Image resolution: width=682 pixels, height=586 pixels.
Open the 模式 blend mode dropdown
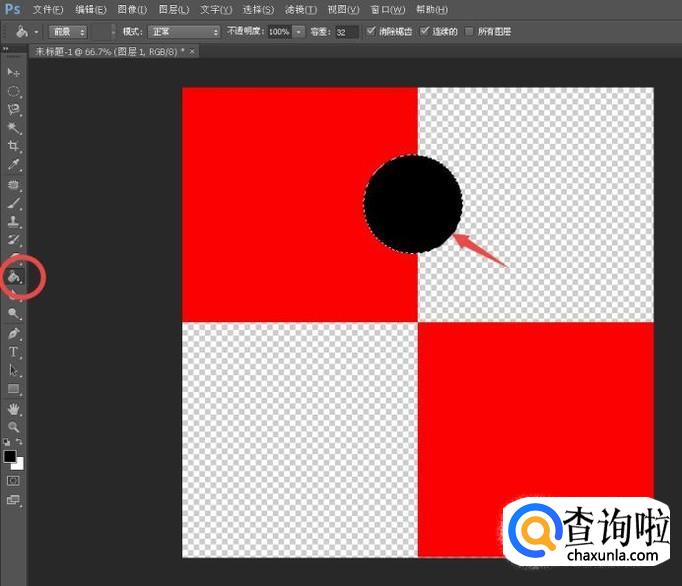[x=183, y=32]
